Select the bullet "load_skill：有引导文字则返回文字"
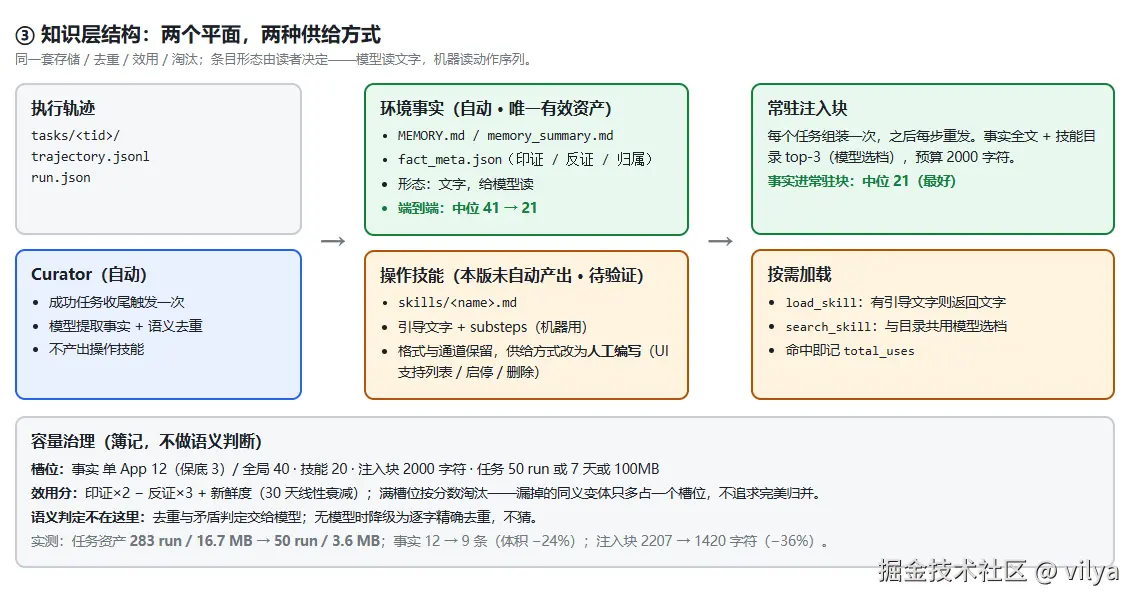Image resolution: width=1138 pixels, height=604 pixels. (896, 302)
